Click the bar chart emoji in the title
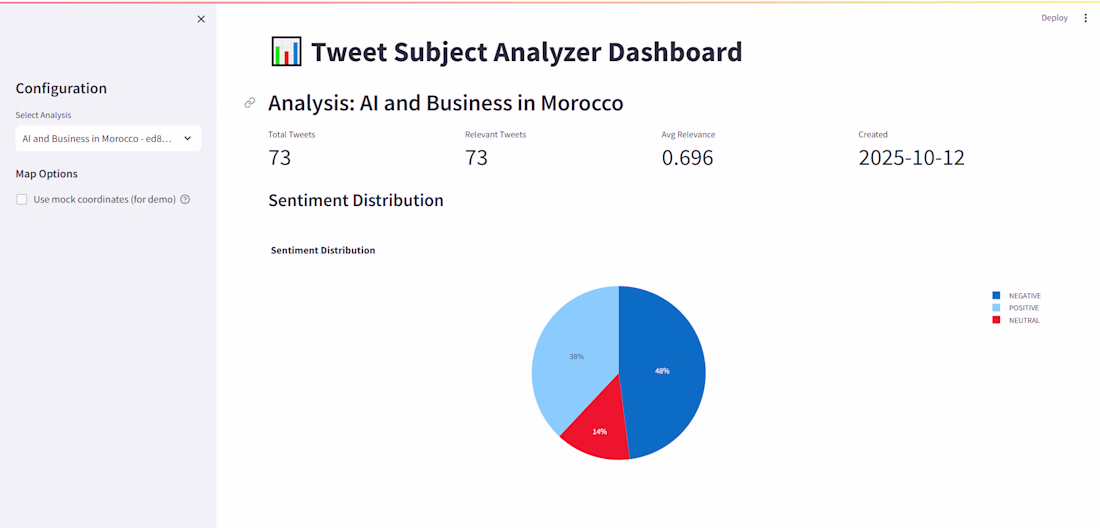Screen dimensions: 1100x528 (286, 52)
